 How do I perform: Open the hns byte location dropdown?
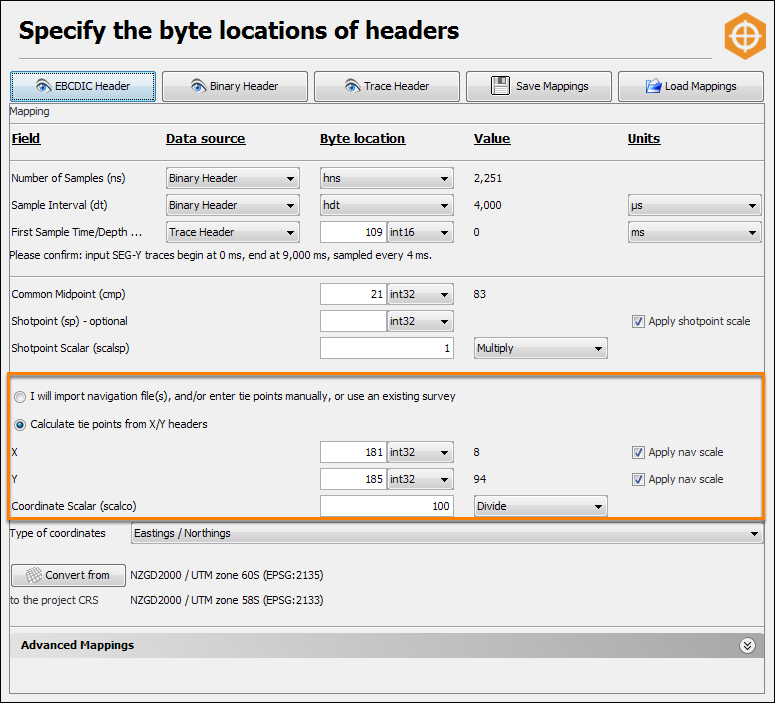387,178
